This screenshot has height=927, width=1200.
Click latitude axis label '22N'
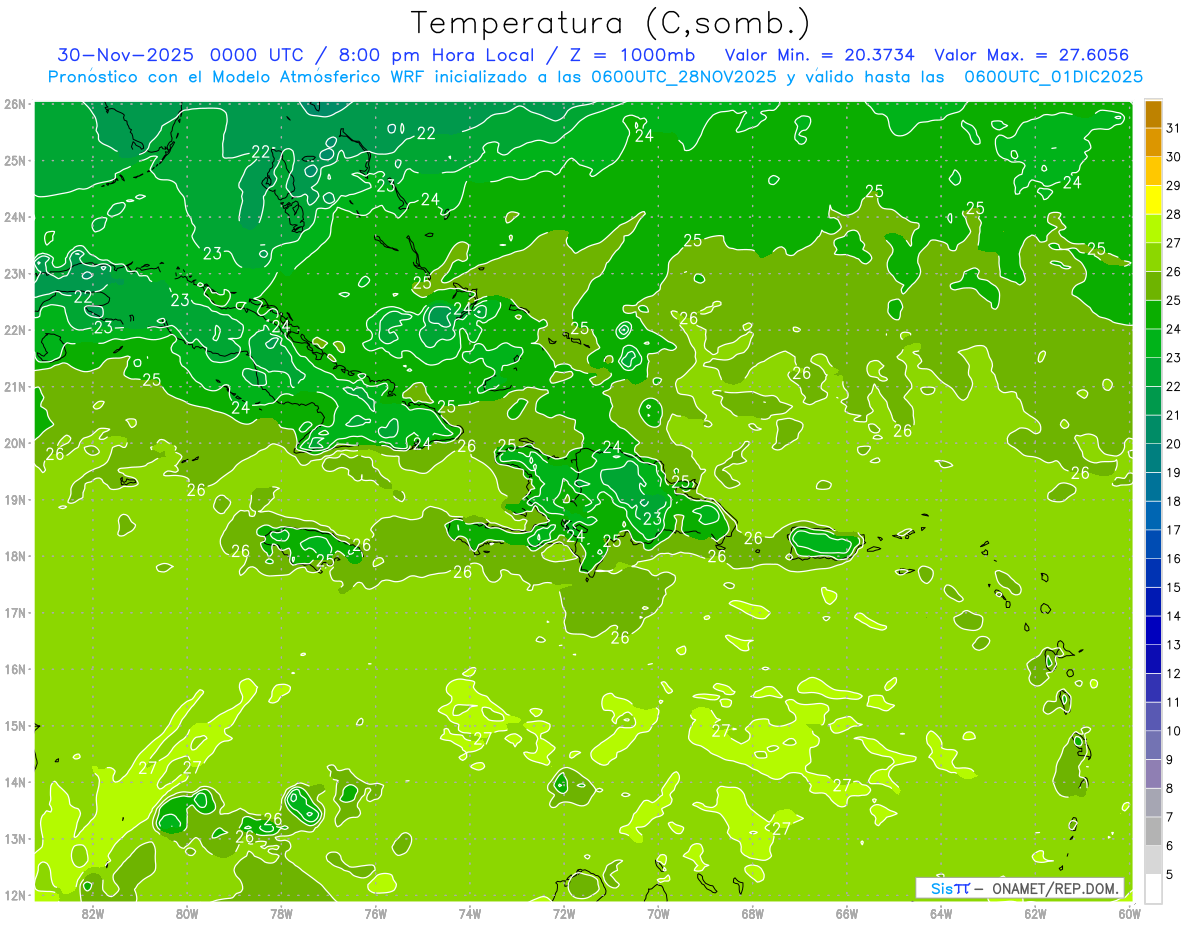click(15, 330)
